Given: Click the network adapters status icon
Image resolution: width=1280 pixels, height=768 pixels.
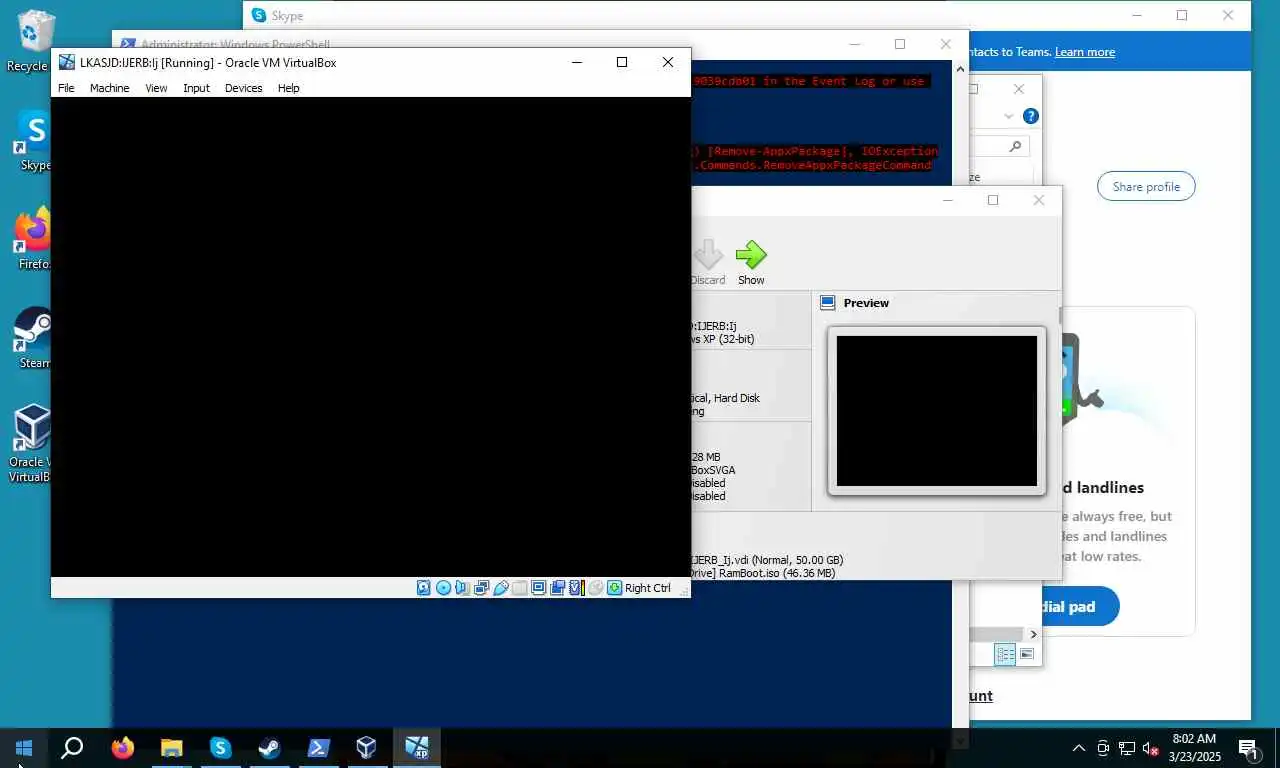Looking at the screenshot, I should coord(482,588).
